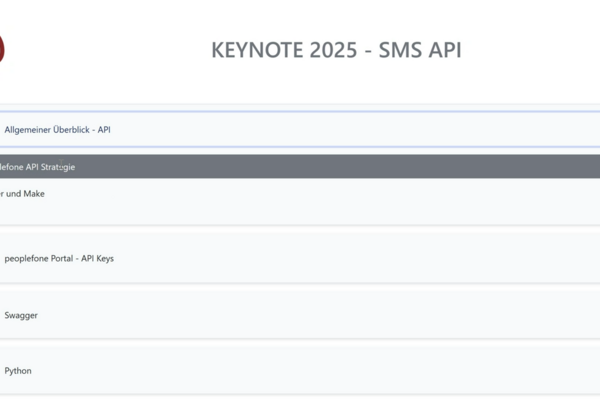This screenshot has width=600, height=400.
Task: Open peoplefone Portal - API Keys section
Action: (x=300, y=259)
